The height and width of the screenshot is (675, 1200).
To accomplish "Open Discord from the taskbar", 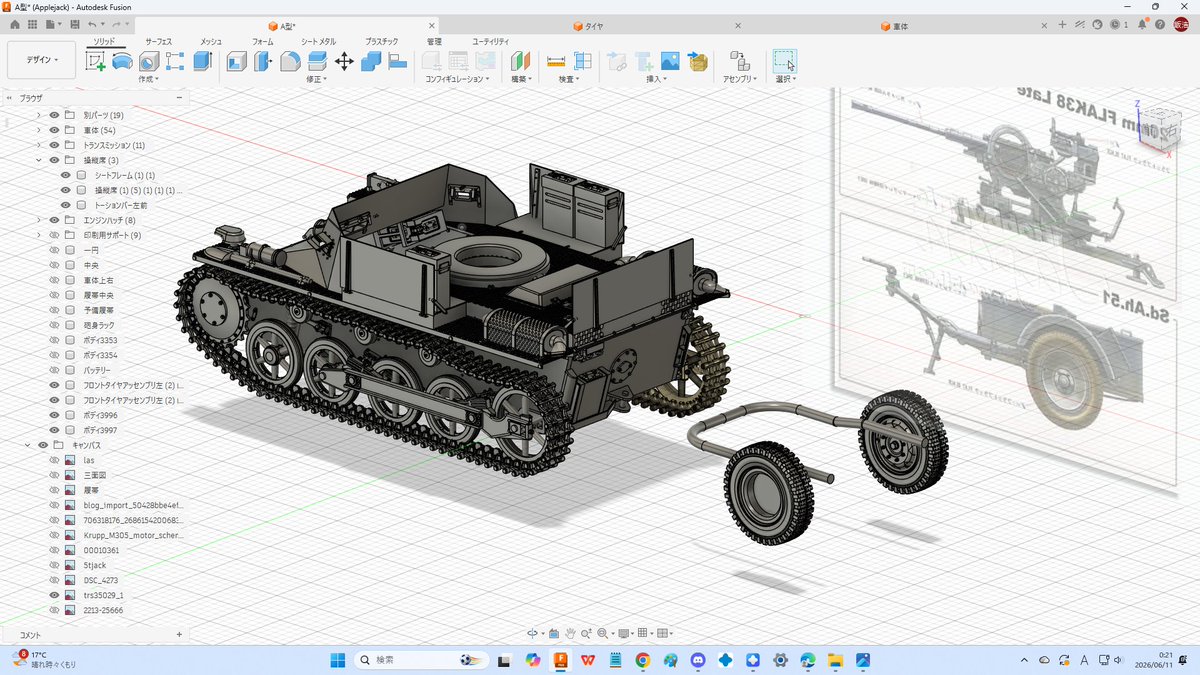I will click(698, 660).
